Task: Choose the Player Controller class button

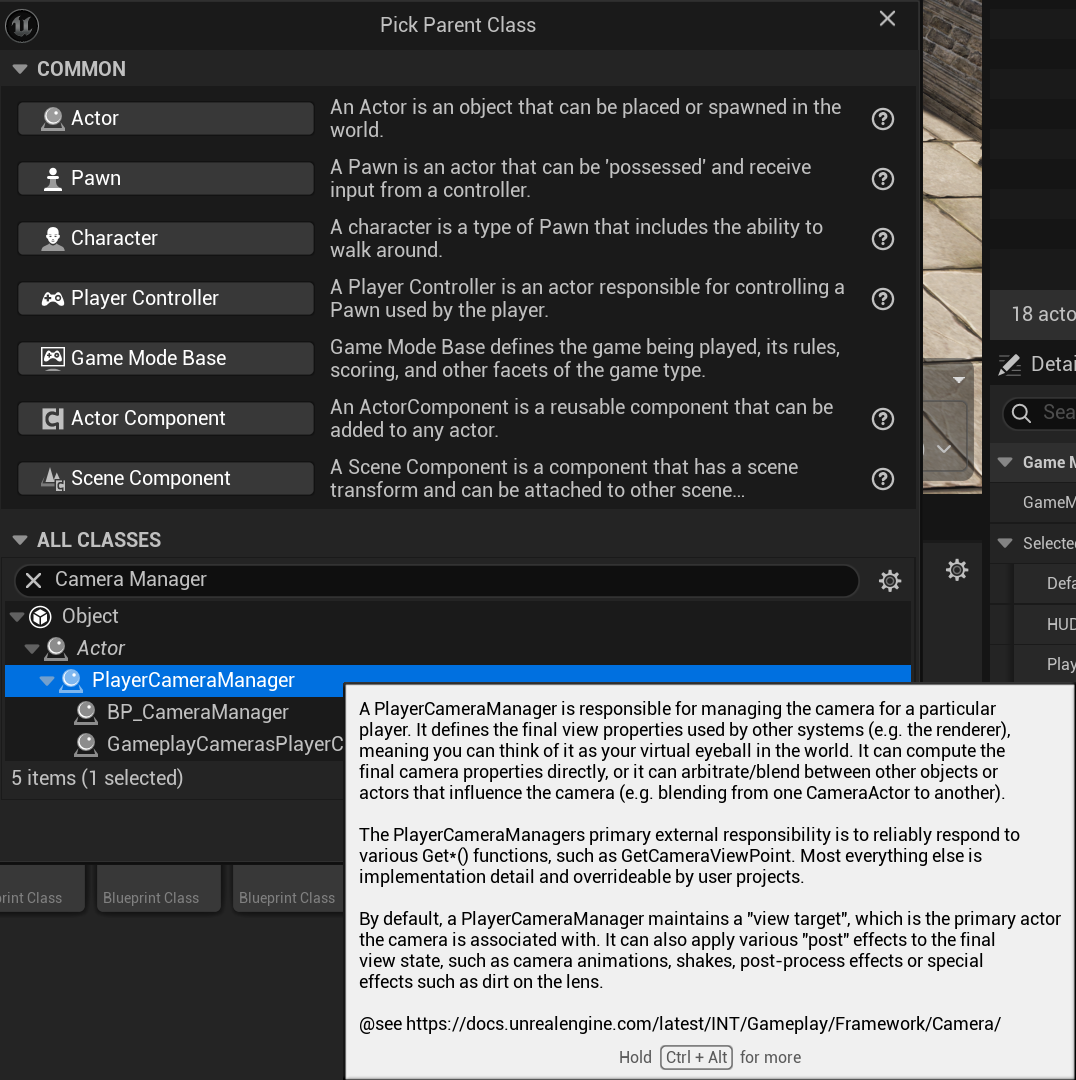Action: (x=165, y=298)
